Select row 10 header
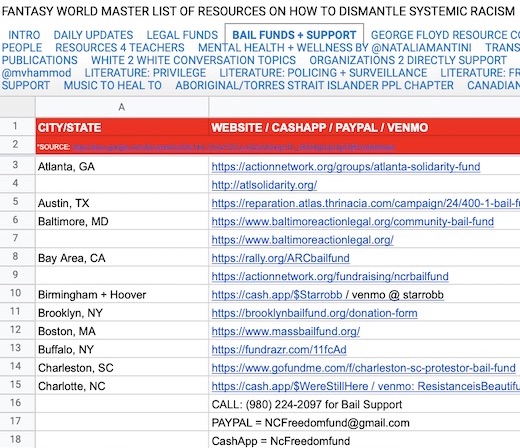The image size is (520, 448). tap(18, 293)
